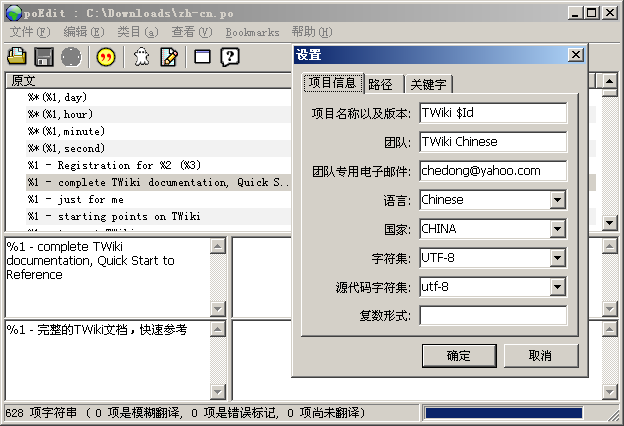Click the Save floppy disk icon
Screen dimensions: 624x426
click(44, 57)
